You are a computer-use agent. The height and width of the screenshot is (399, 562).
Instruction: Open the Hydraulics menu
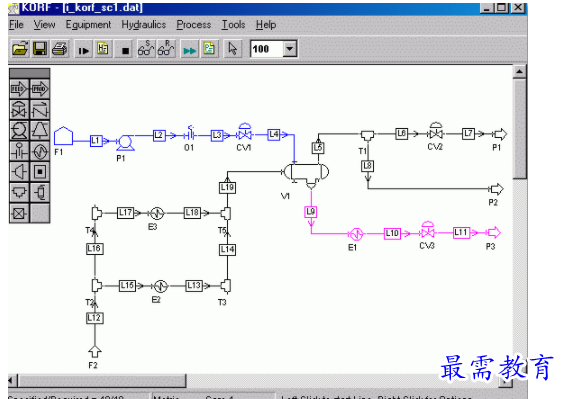click(x=143, y=25)
